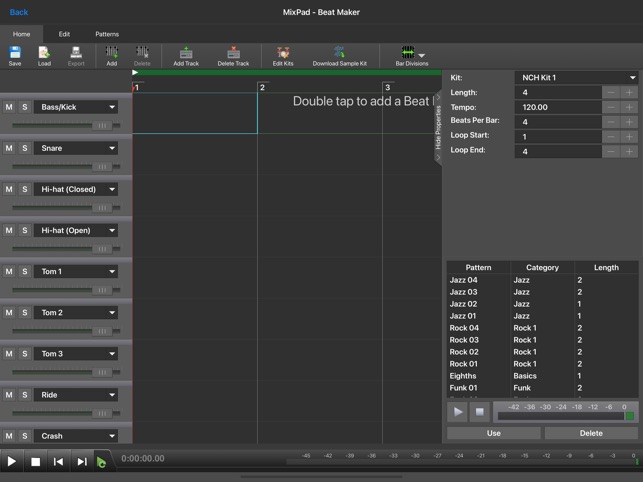
Task: Mute the Ride track
Action: (9, 395)
